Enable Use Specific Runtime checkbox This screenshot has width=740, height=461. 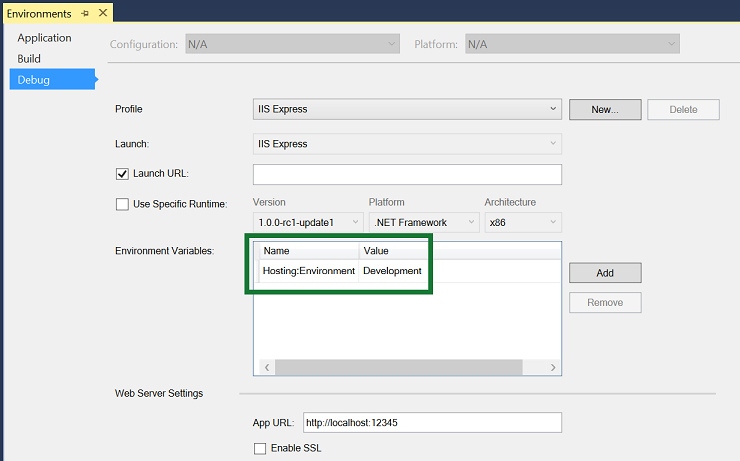click(x=122, y=204)
